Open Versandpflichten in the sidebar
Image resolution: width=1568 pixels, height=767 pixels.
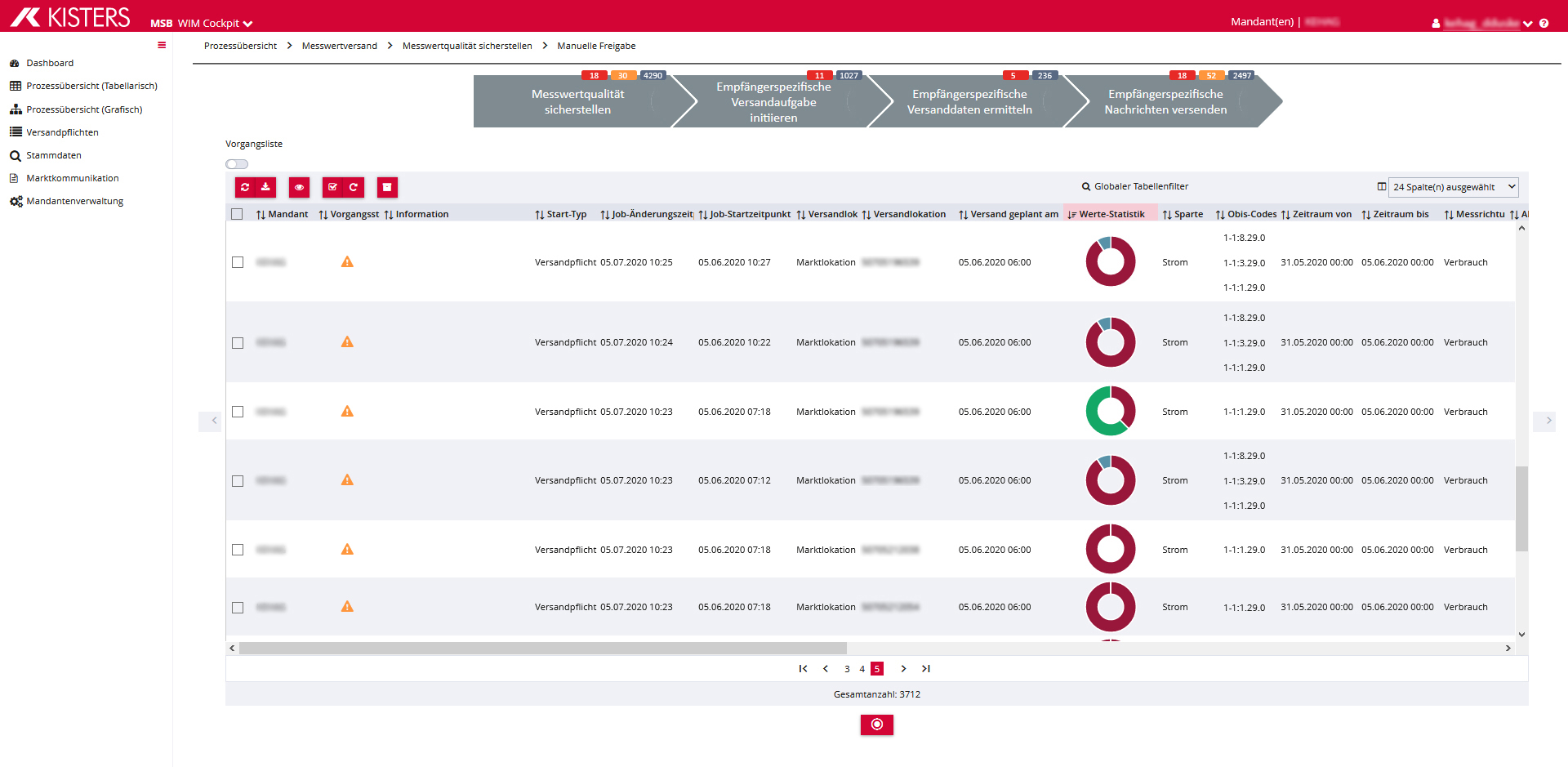point(62,132)
